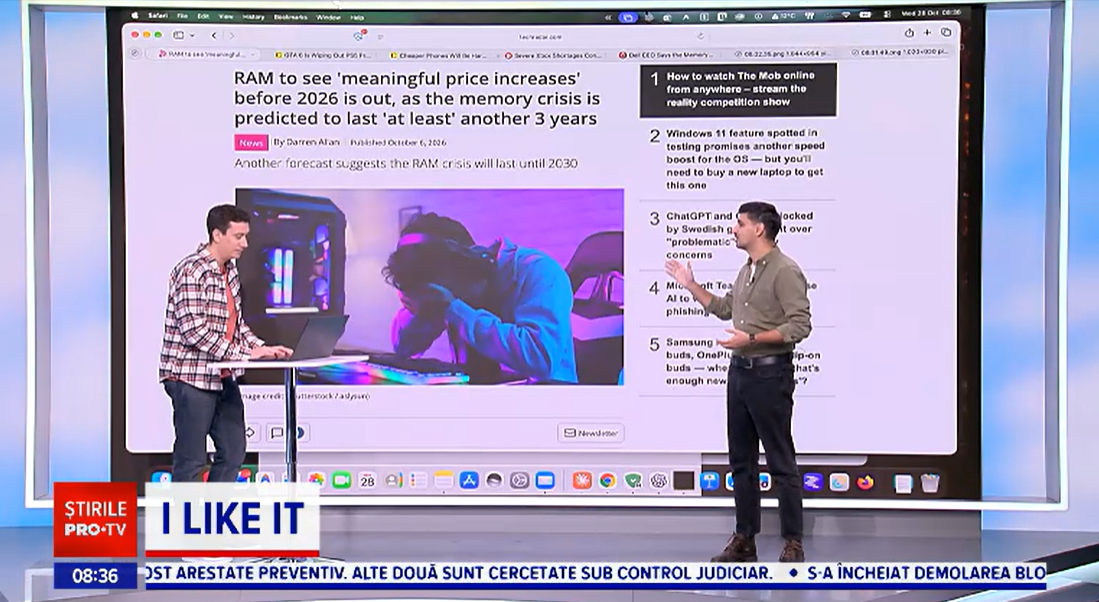Screen dimensions: 1099x602
Task: Open the Darren Allan author link
Action: coord(313,142)
